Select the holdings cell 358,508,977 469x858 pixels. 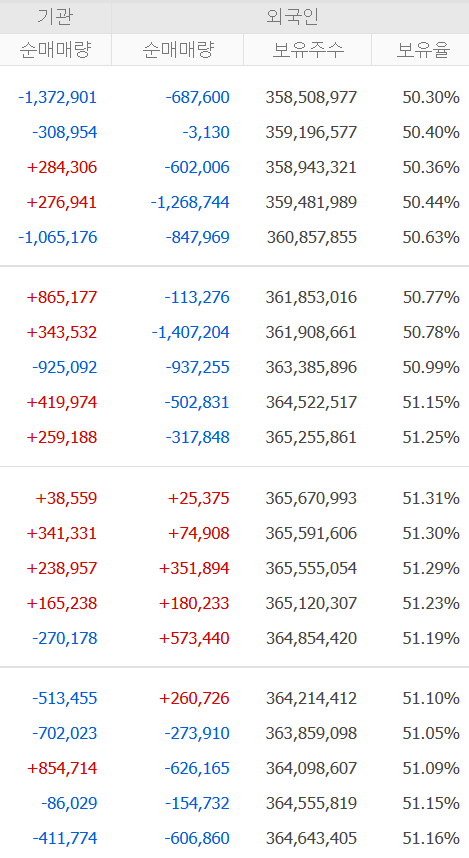pos(311,97)
